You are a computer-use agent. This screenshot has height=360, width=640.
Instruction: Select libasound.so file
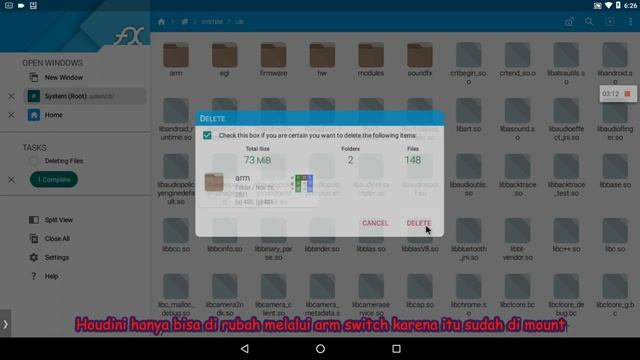pos(518,119)
